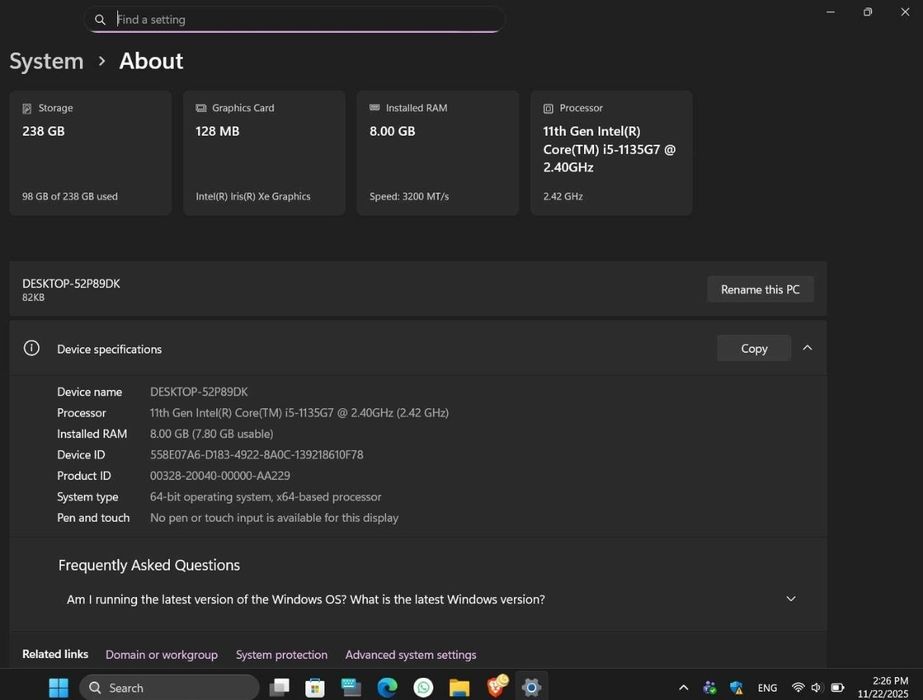The width and height of the screenshot is (923, 700).
Task: Select the Processor row value in specifications
Action: [299, 413]
